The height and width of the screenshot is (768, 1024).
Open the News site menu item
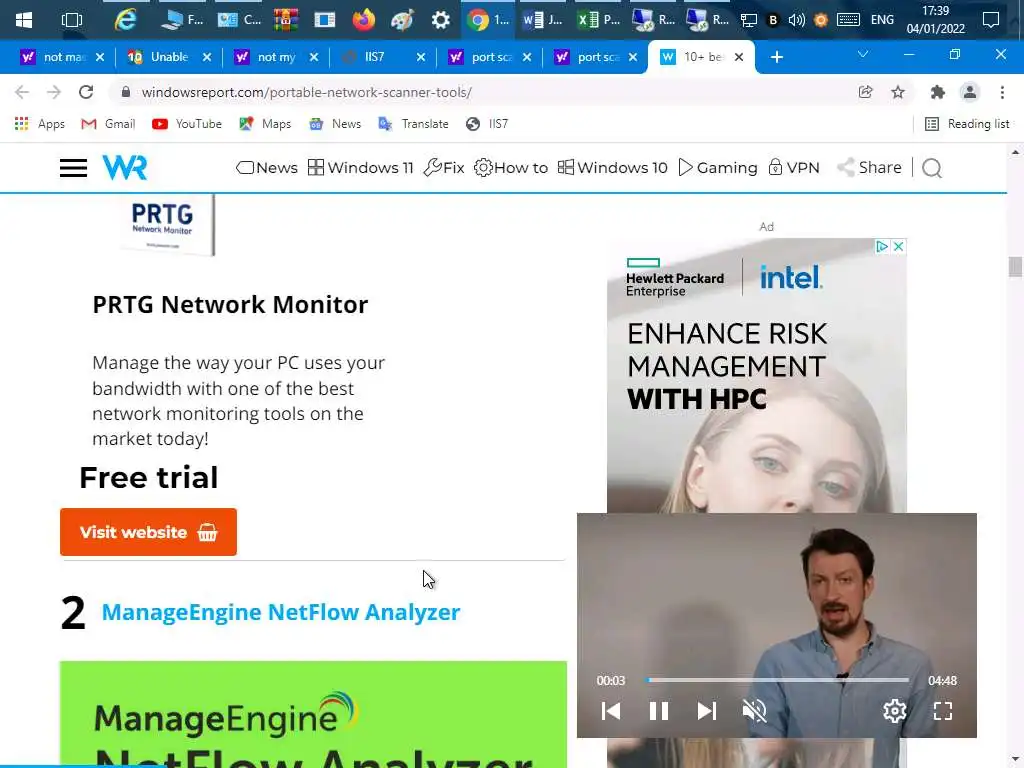point(266,168)
